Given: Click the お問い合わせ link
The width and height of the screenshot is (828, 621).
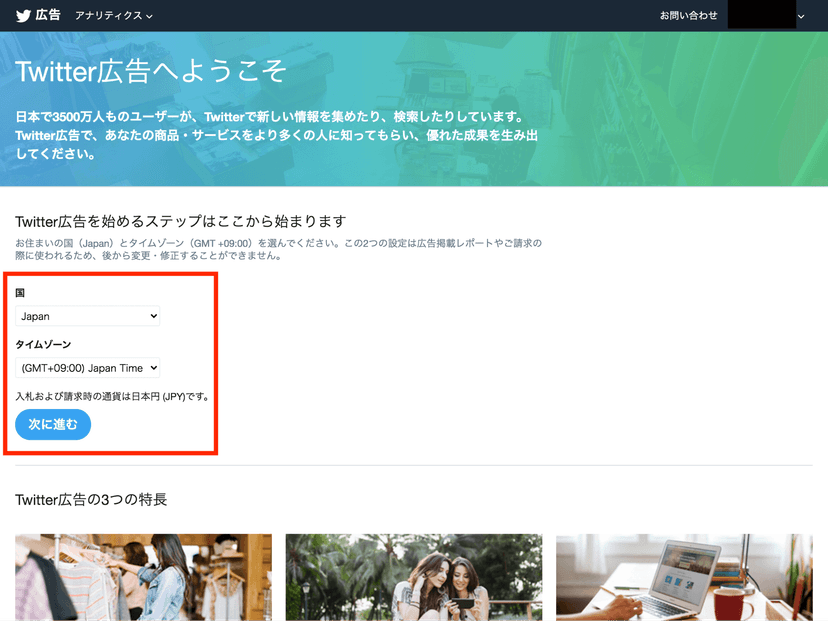Looking at the screenshot, I should pyautogui.click(x=689, y=15).
